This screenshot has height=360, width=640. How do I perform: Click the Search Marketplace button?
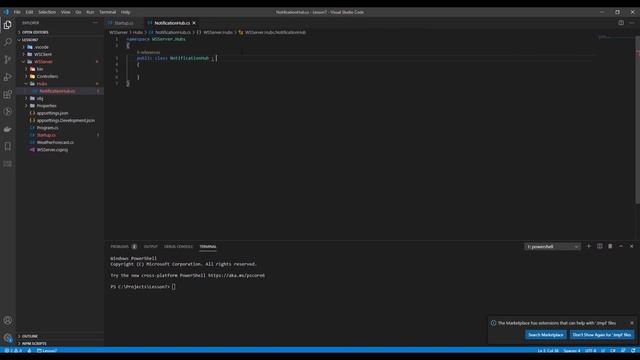click(546, 335)
